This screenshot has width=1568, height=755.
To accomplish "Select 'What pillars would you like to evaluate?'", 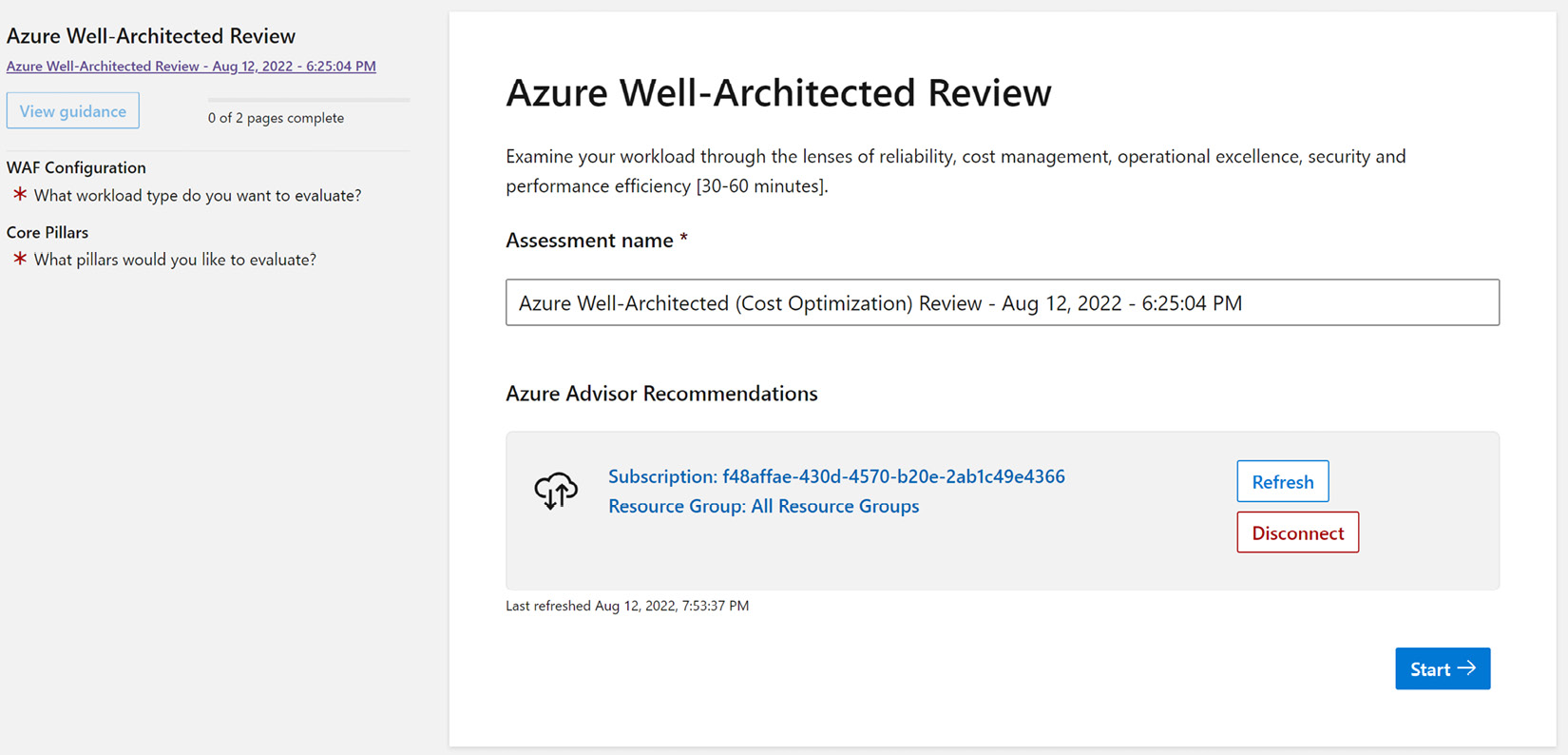I will (x=175, y=260).
